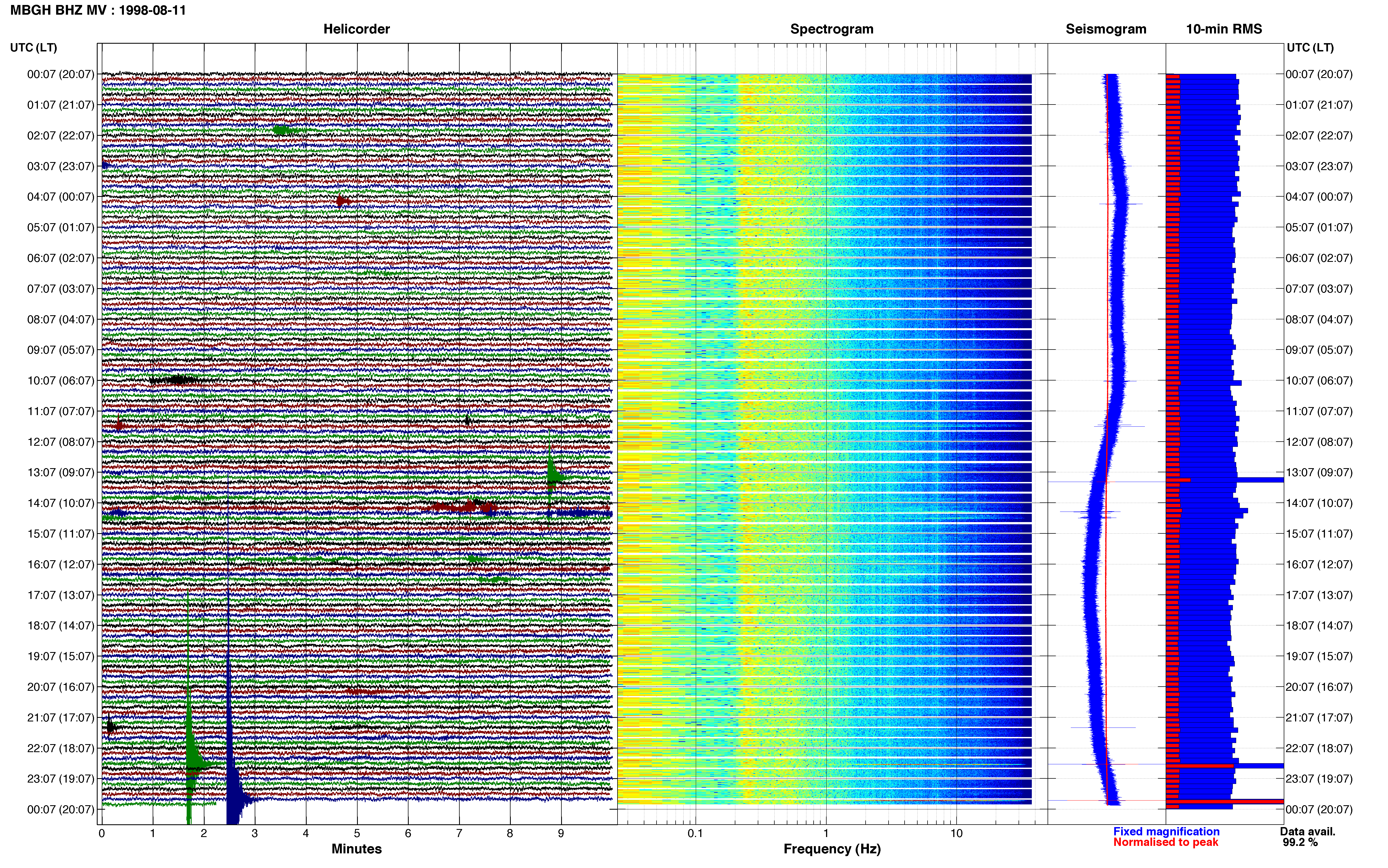Click the red Normalised to peak legend text

(x=1166, y=842)
